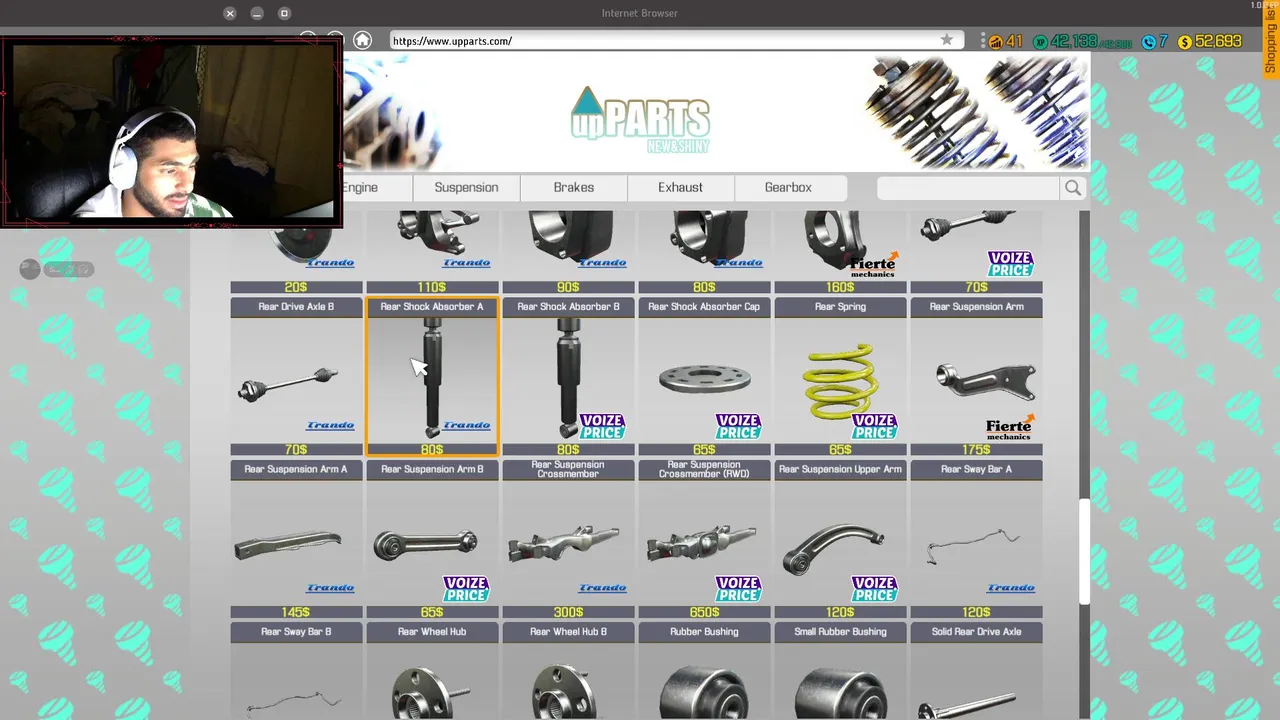Viewport: 1280px width, 720px height.
Task: Pick the Rear Suspension Upper Arm part
Action: click(x=840, y=540)
